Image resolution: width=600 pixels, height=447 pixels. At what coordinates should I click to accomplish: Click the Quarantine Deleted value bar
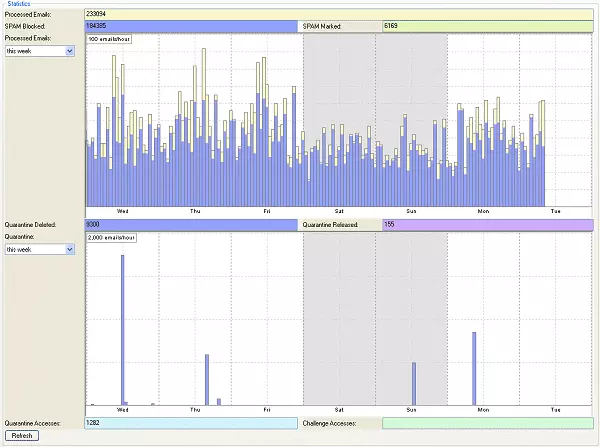[191, 225]
